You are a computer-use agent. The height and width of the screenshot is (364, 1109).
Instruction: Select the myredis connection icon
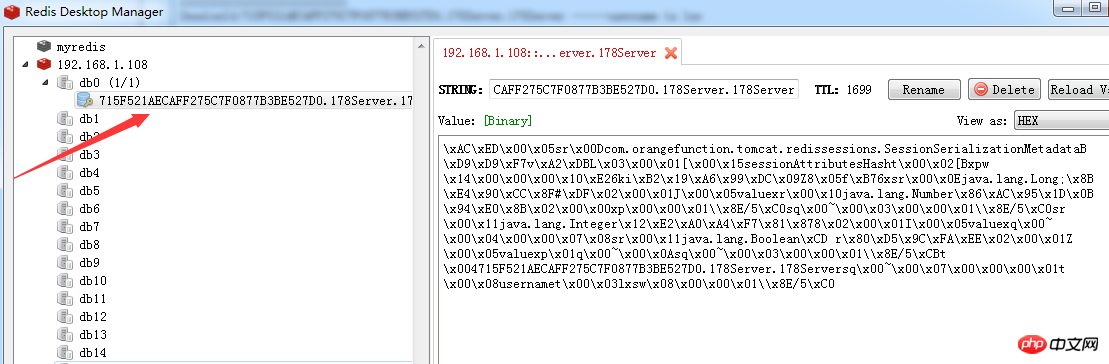[x=44, y=47]
